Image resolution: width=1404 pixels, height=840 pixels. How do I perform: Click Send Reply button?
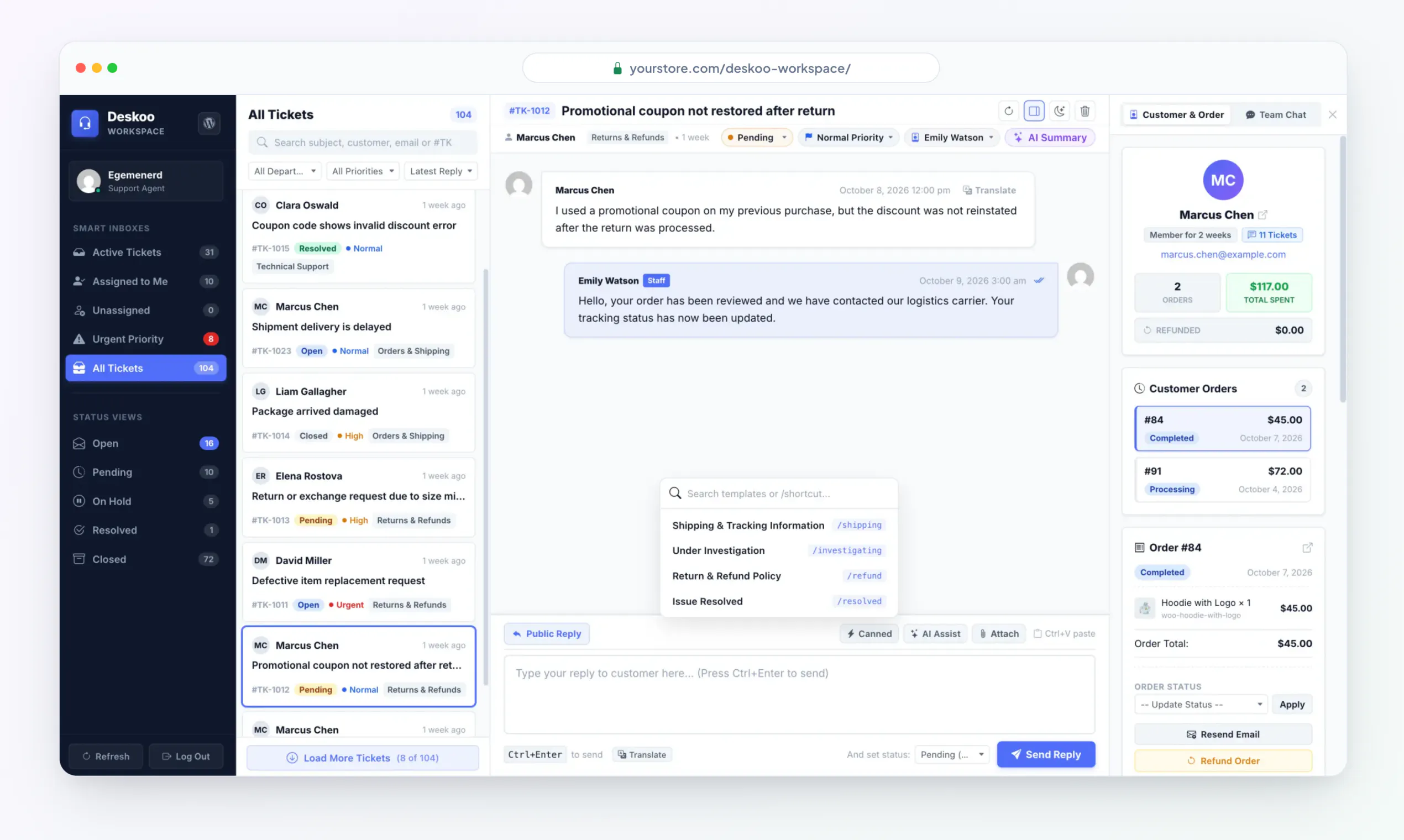[1046, 754]
